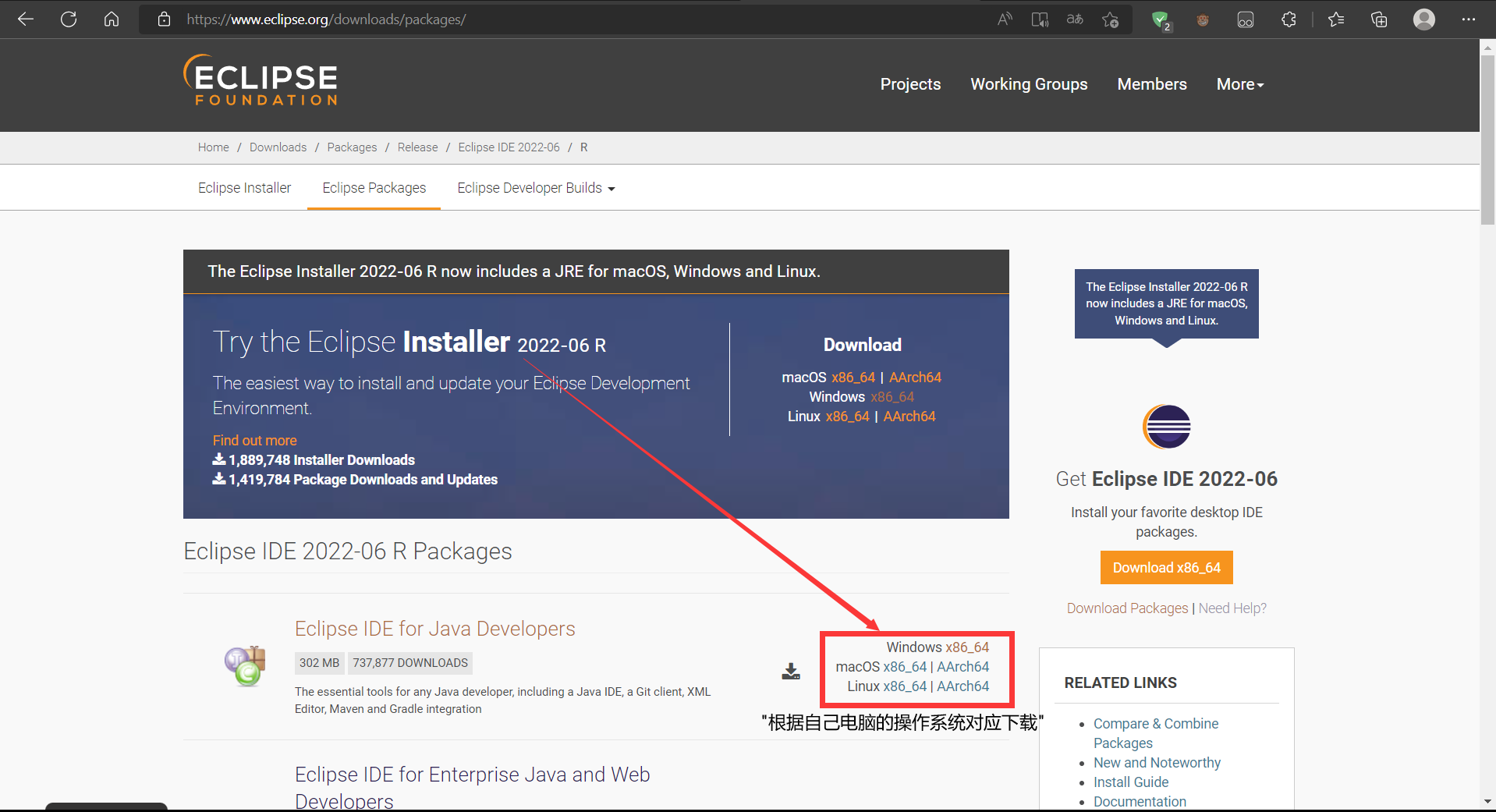Viewport: 1496px width, 812px height.
Task: Click the scrollbar up arrow
Action: [x=1487, y=47]
